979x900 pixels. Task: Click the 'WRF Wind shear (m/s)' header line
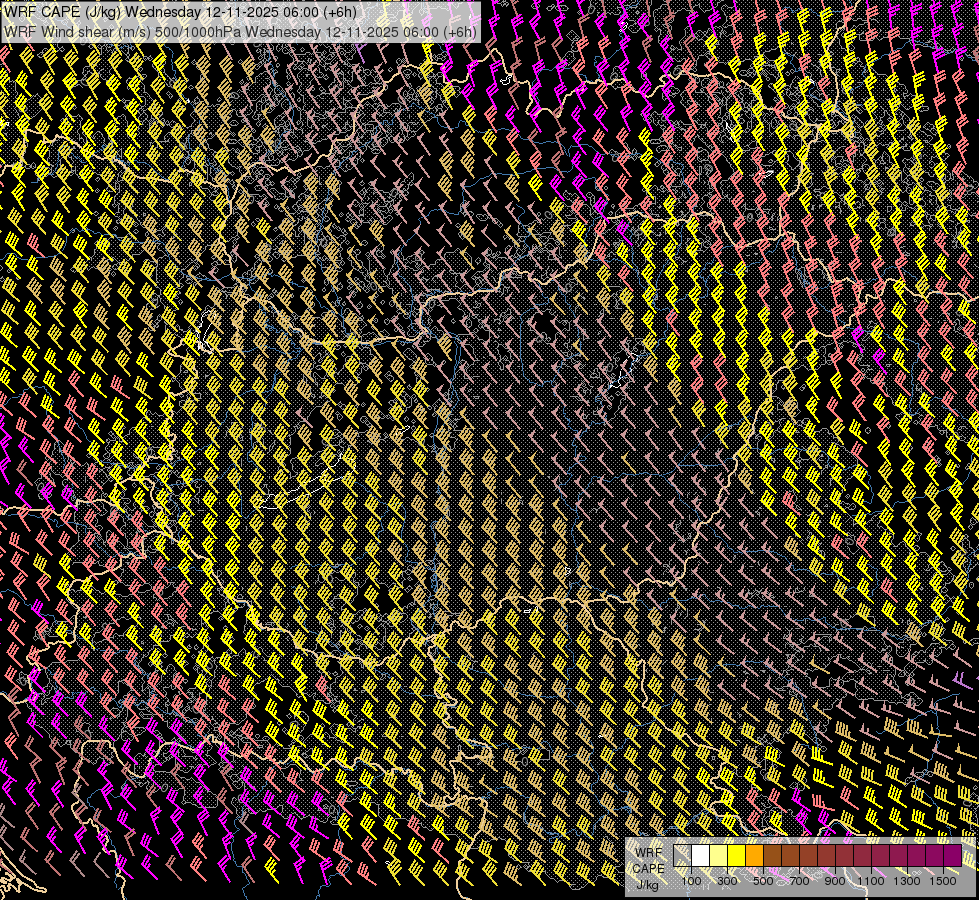[x=240, y=32]
